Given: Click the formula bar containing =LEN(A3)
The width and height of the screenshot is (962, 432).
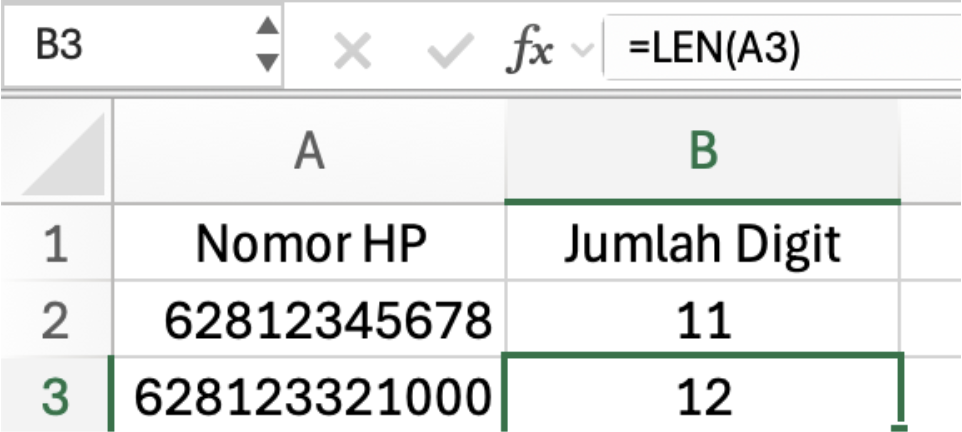Looking at the screenshot, I should tap(780, 48).
